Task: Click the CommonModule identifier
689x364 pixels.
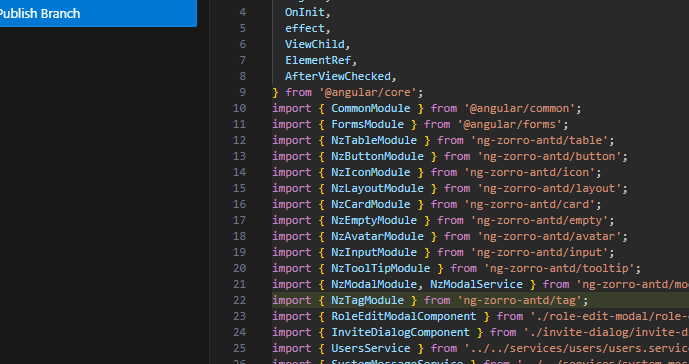Action: (370, 108)
